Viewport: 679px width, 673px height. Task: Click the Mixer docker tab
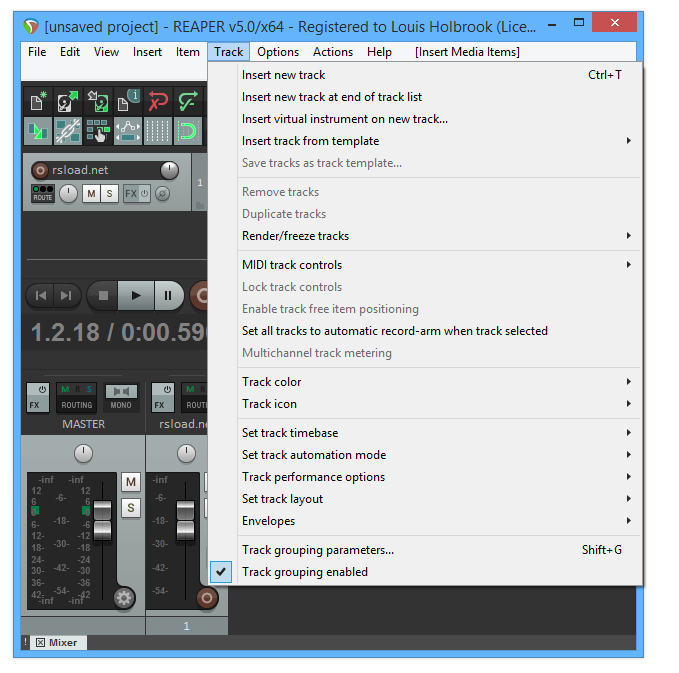click(59, 642)
